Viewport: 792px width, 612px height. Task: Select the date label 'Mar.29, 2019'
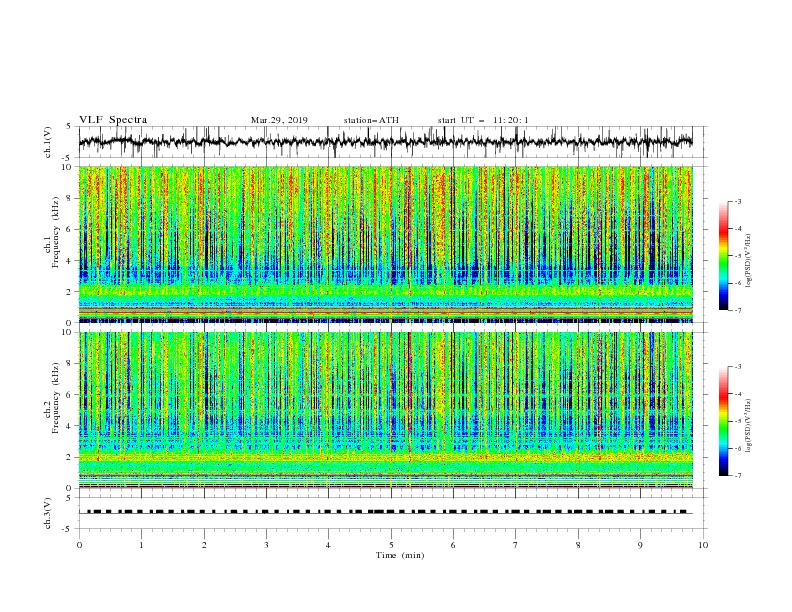coord(279,120)
